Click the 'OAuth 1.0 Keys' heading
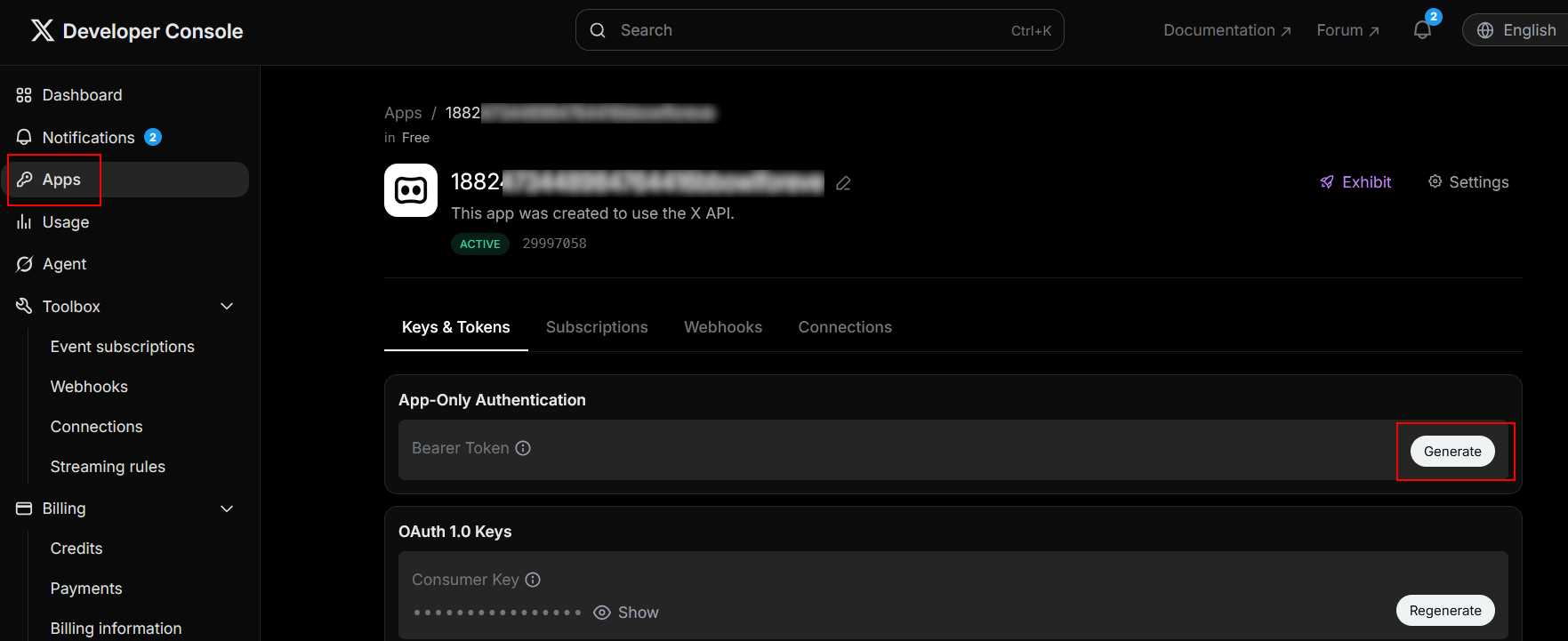 point(455,532)
